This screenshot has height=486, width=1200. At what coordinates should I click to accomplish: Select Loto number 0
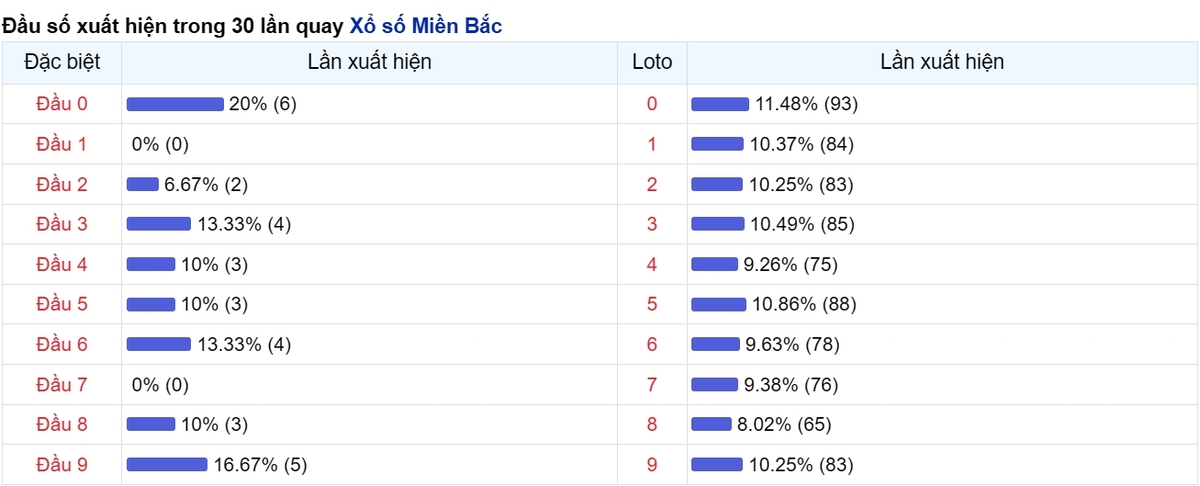point(652,104)
